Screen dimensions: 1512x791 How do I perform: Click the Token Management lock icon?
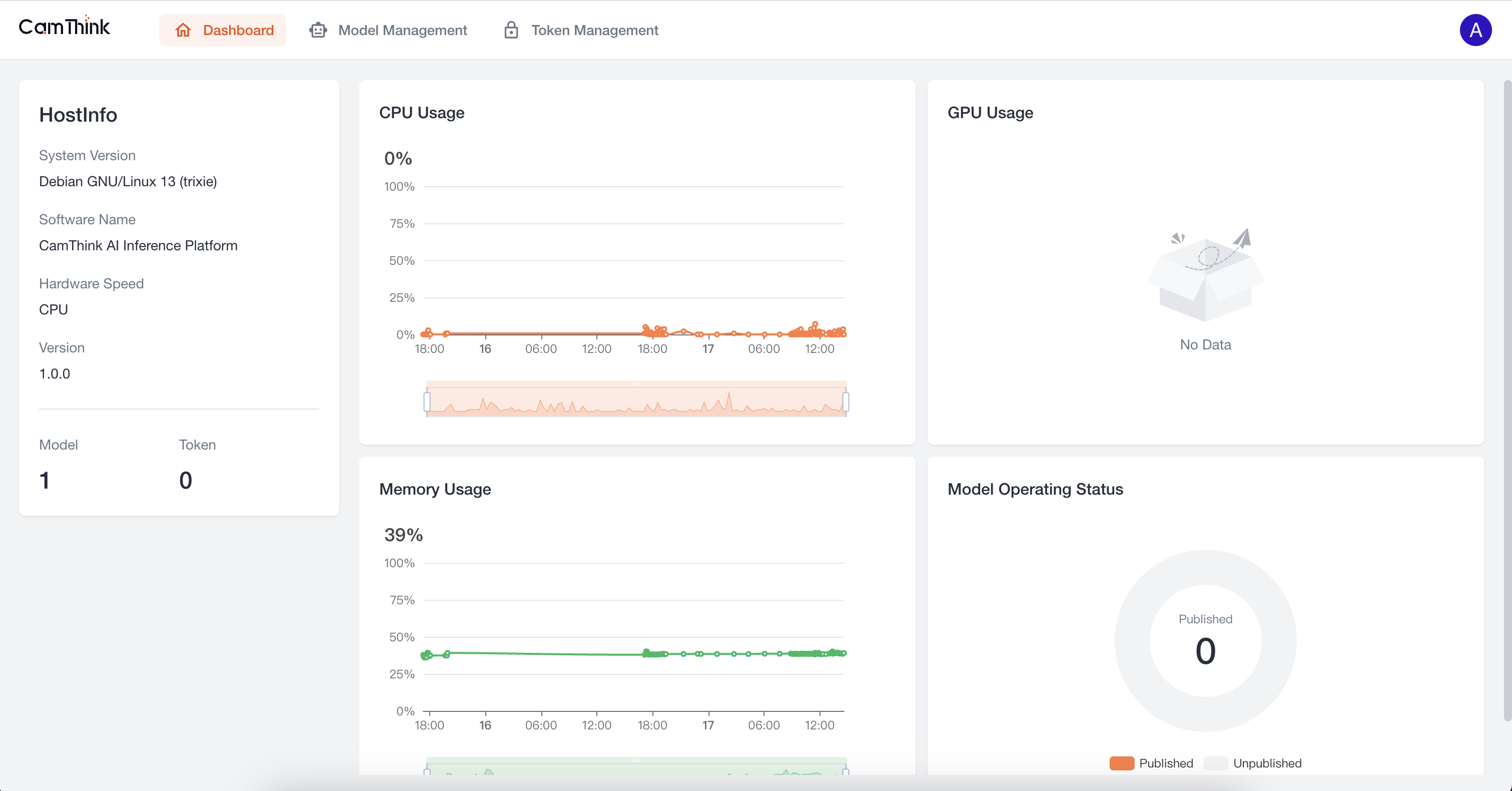click(x=511, y=30)
